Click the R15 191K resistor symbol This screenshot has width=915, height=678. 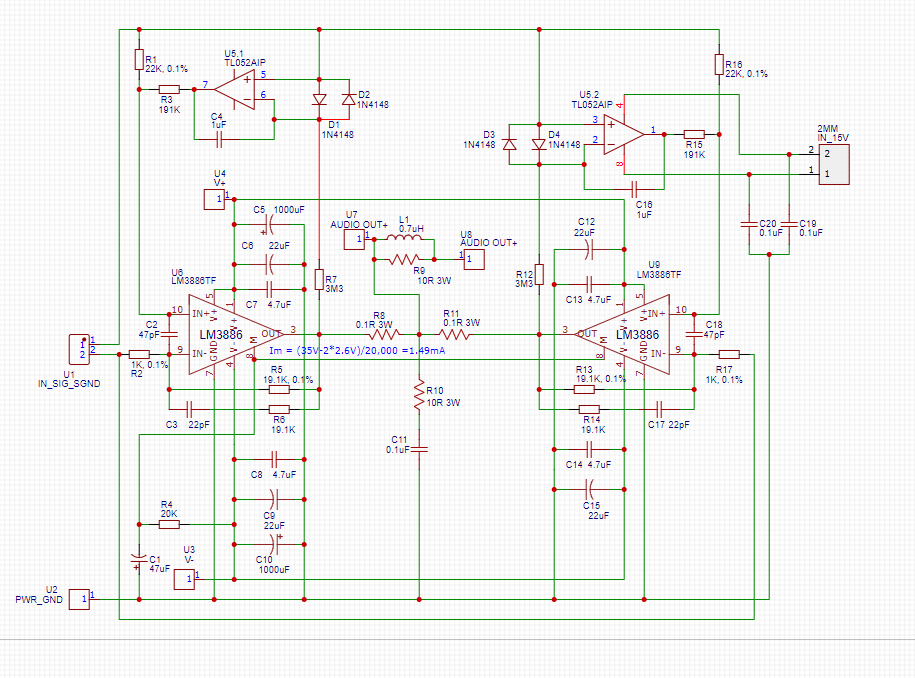tap(694, 134)
